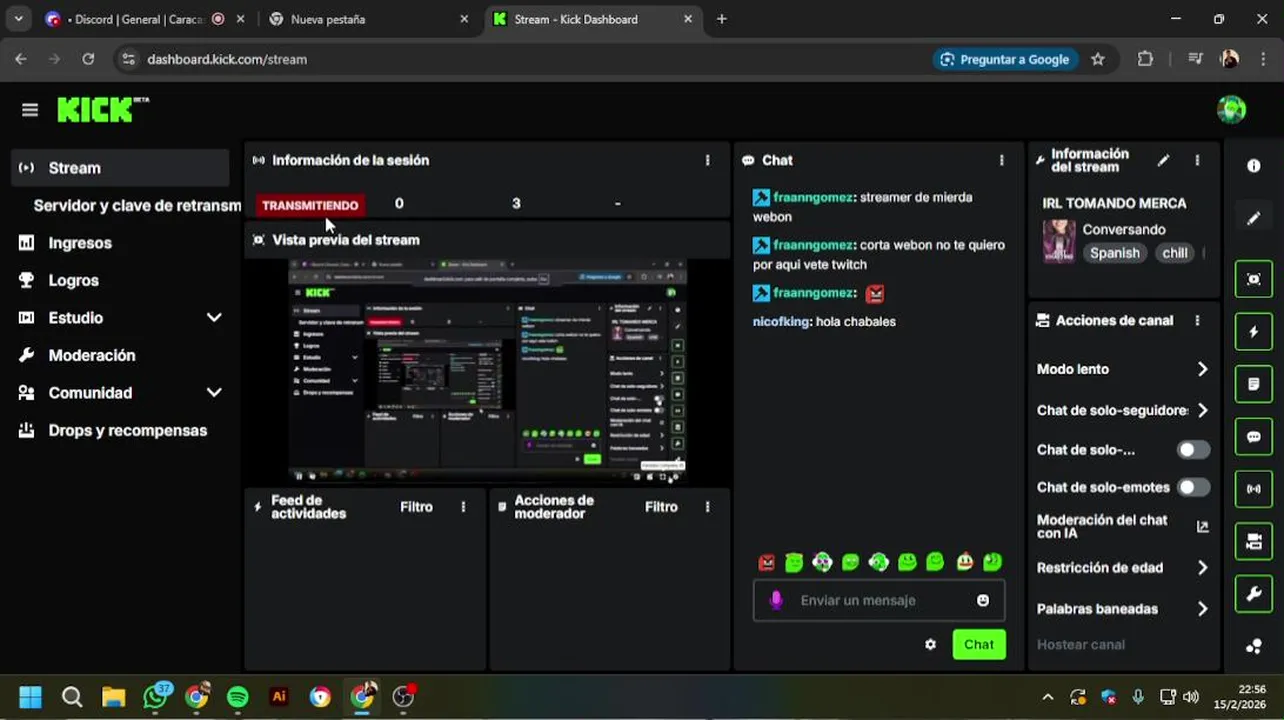Open Spotify from the taskbar
This screenshot has height=720, width=1284.
[x=238, y=697]
